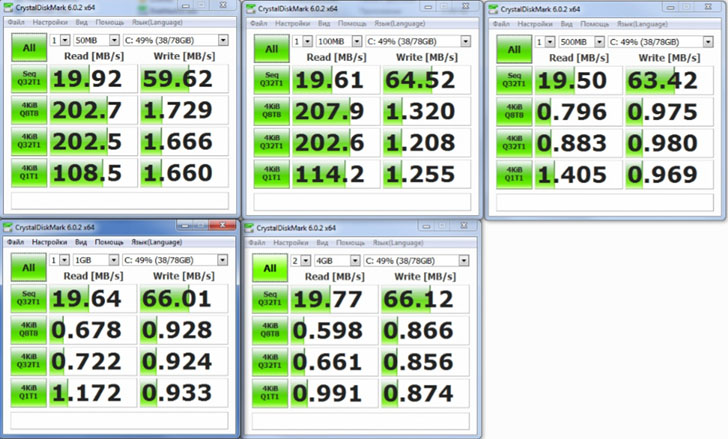Click the 1.405 read result
This screenshot has width=728, height=439.
(x=578, y=174)
